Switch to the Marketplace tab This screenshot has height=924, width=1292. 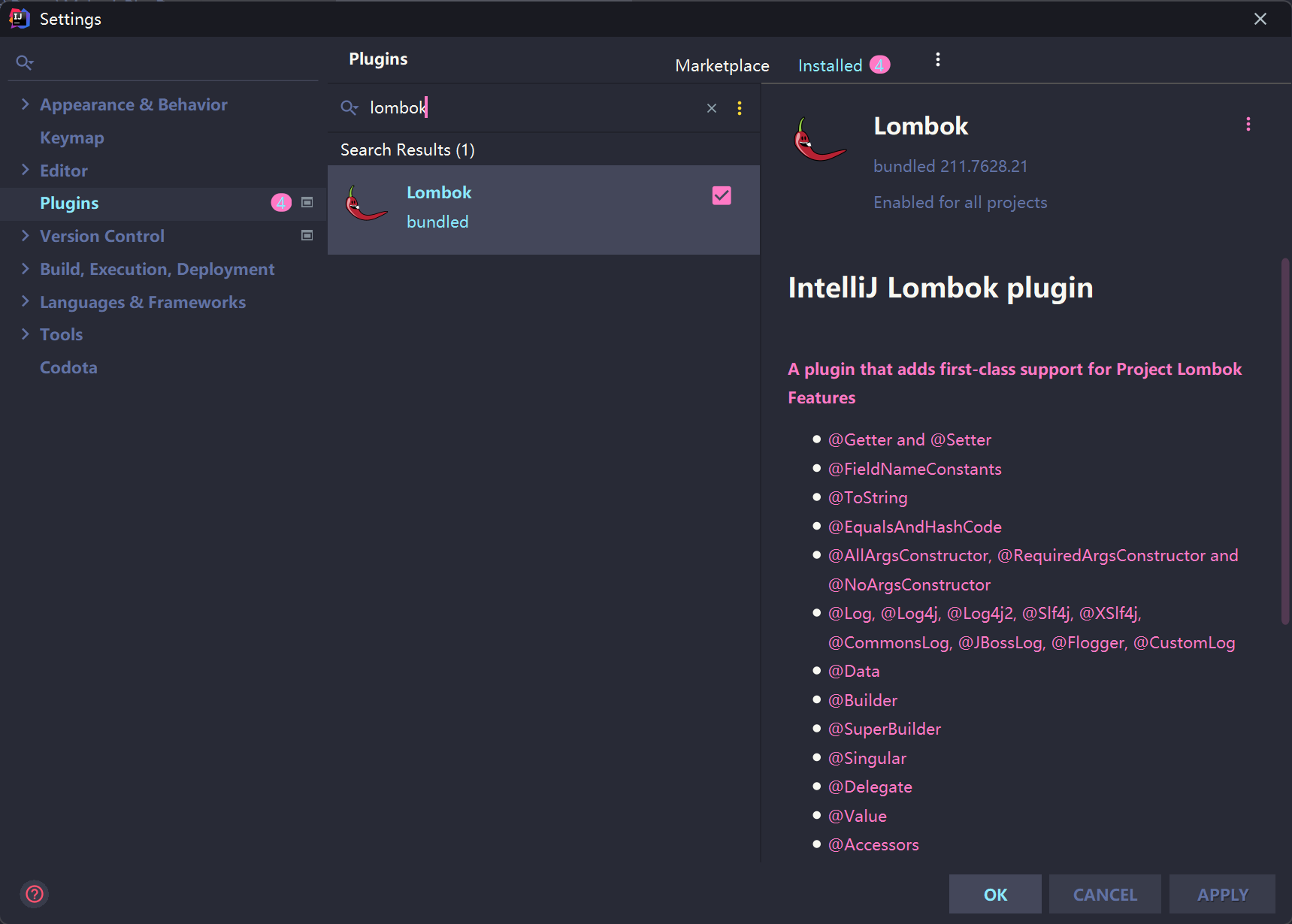click(722, 66)
